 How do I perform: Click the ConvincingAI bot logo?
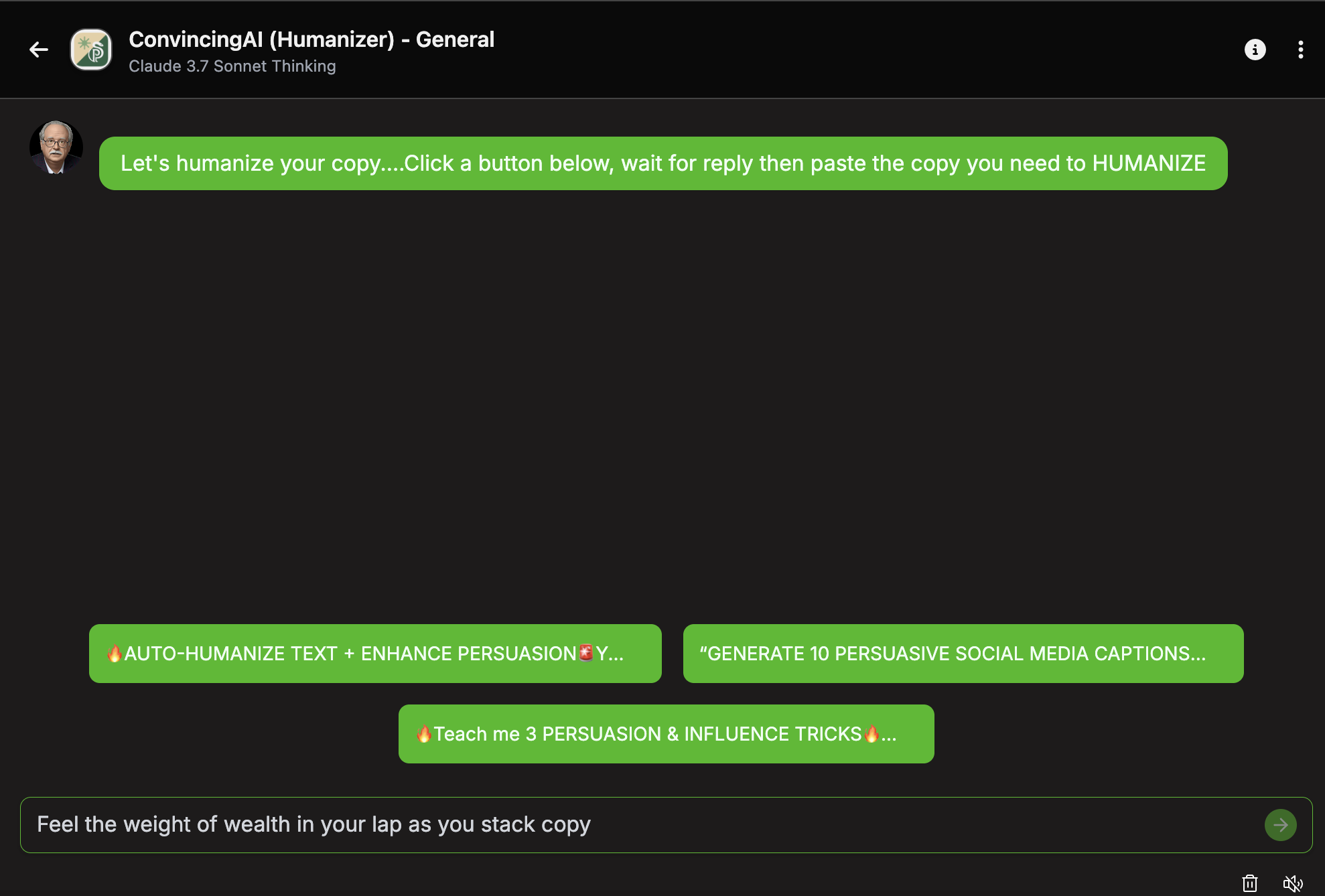point(91,50)
